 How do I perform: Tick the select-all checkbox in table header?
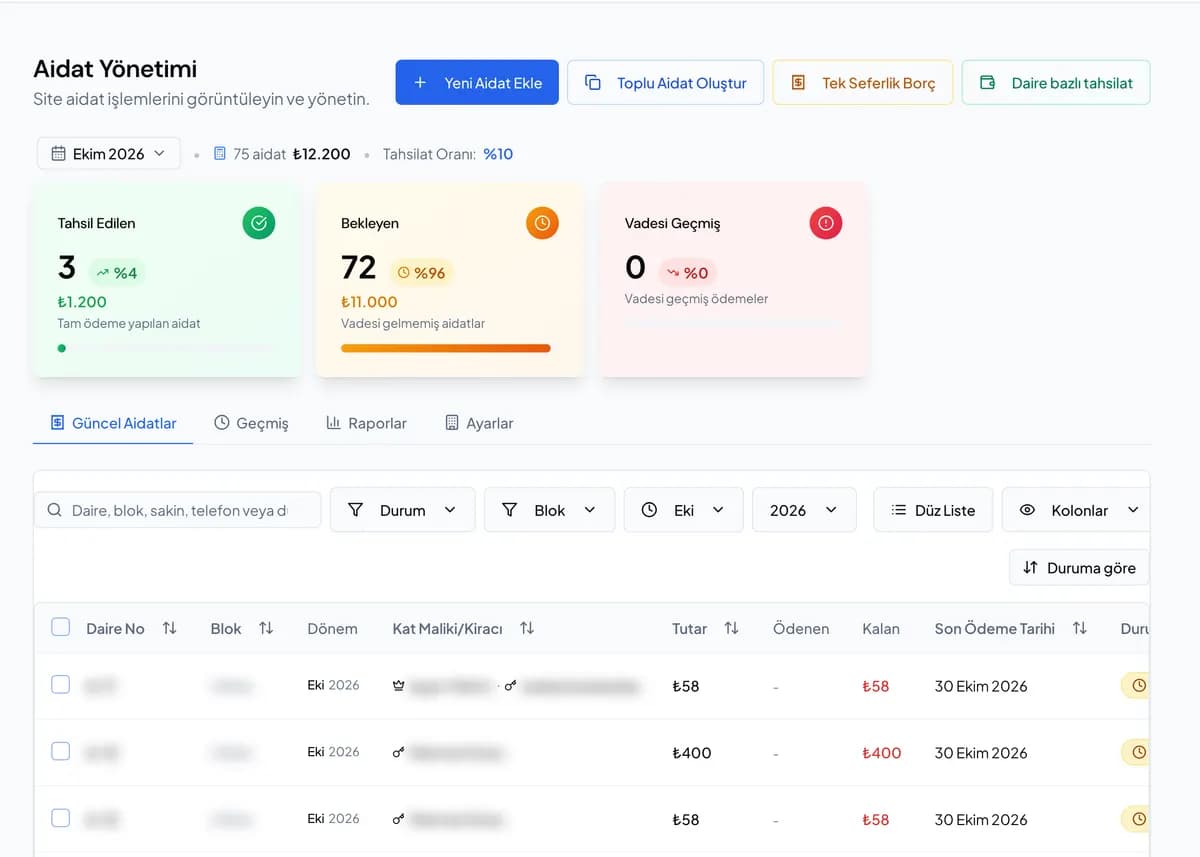pos(61,627)
